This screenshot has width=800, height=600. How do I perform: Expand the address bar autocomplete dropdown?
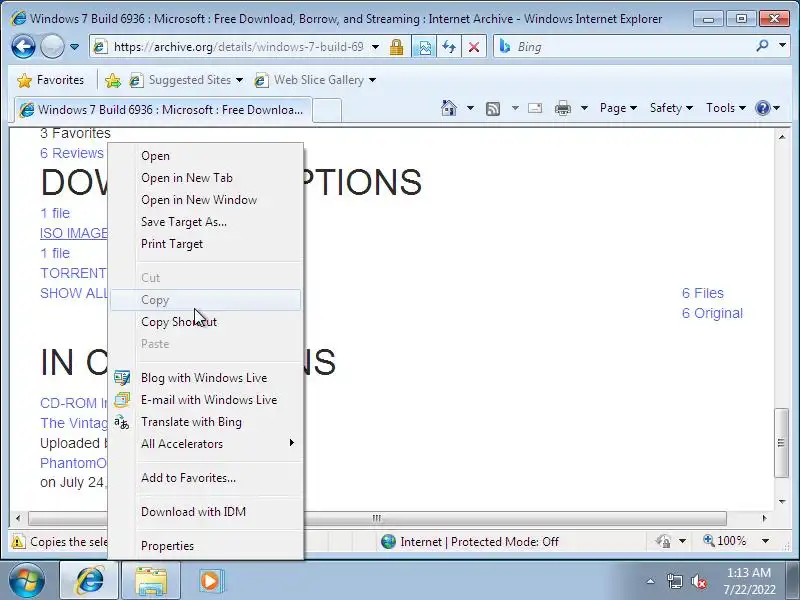pos(376,47)
